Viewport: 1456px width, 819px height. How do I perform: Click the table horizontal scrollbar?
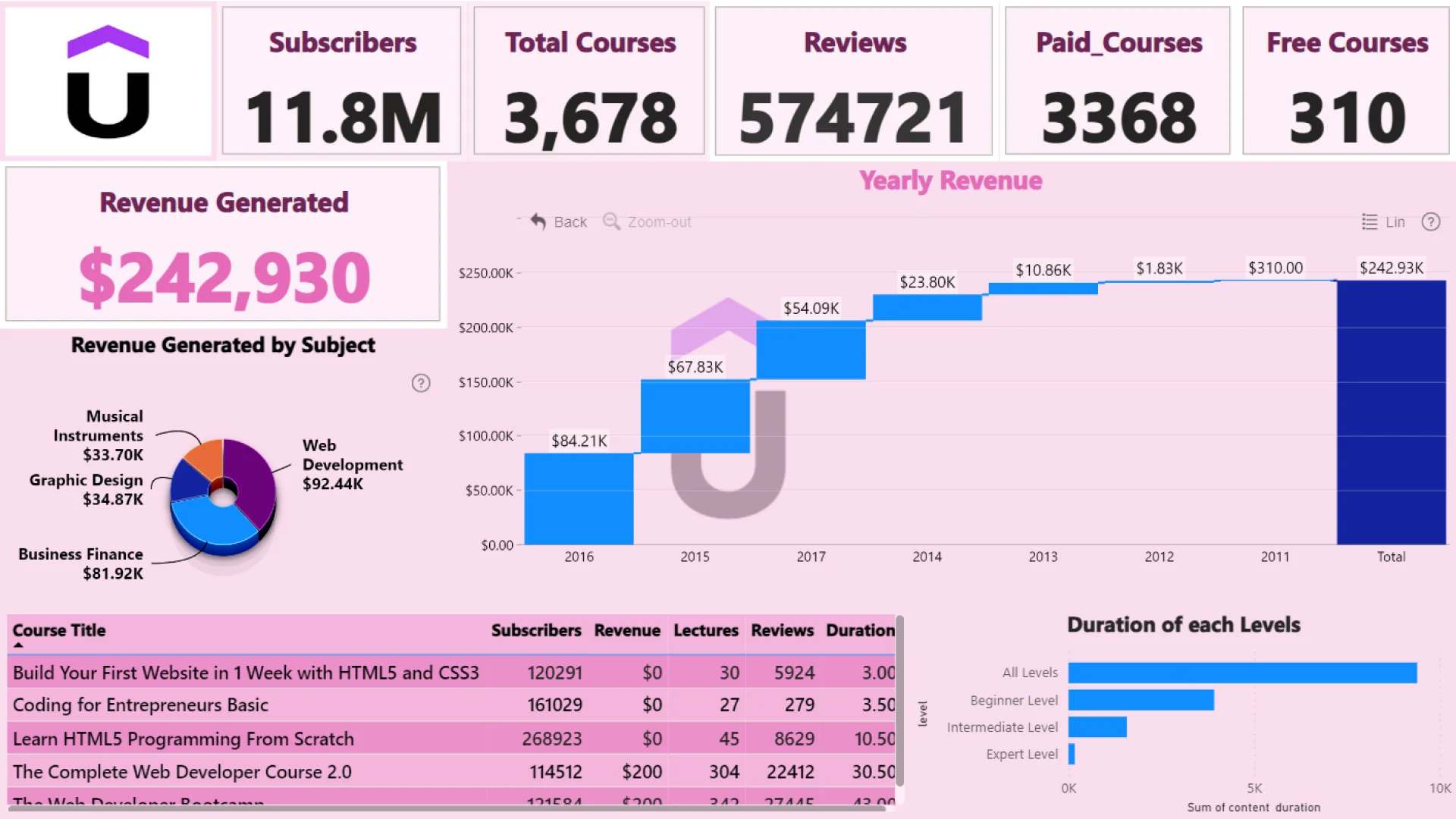[x=447, y=808]
